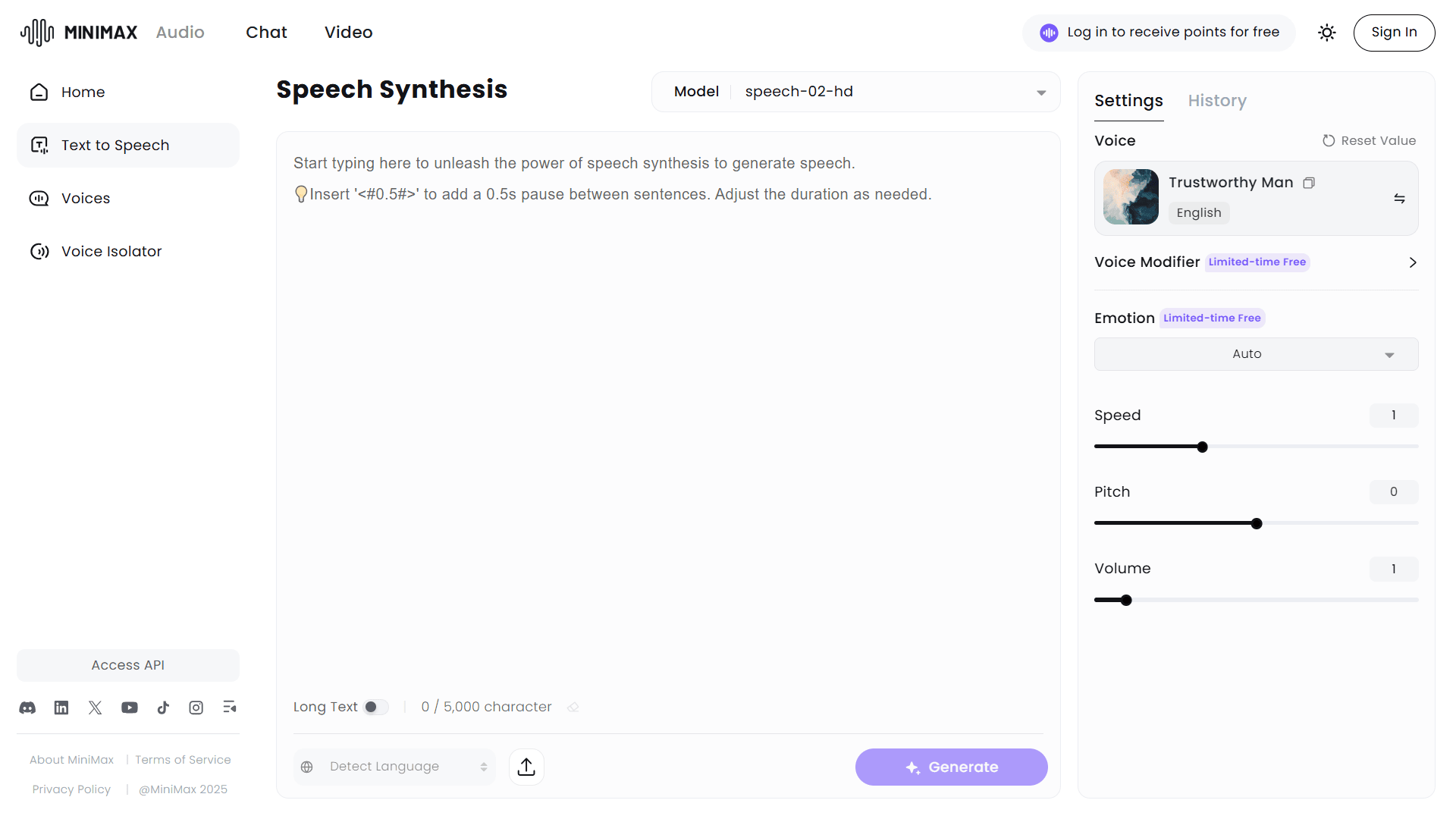Switch to the History tab
1456x819 pixels.
pyautogui.click(x=1216, y=101)
